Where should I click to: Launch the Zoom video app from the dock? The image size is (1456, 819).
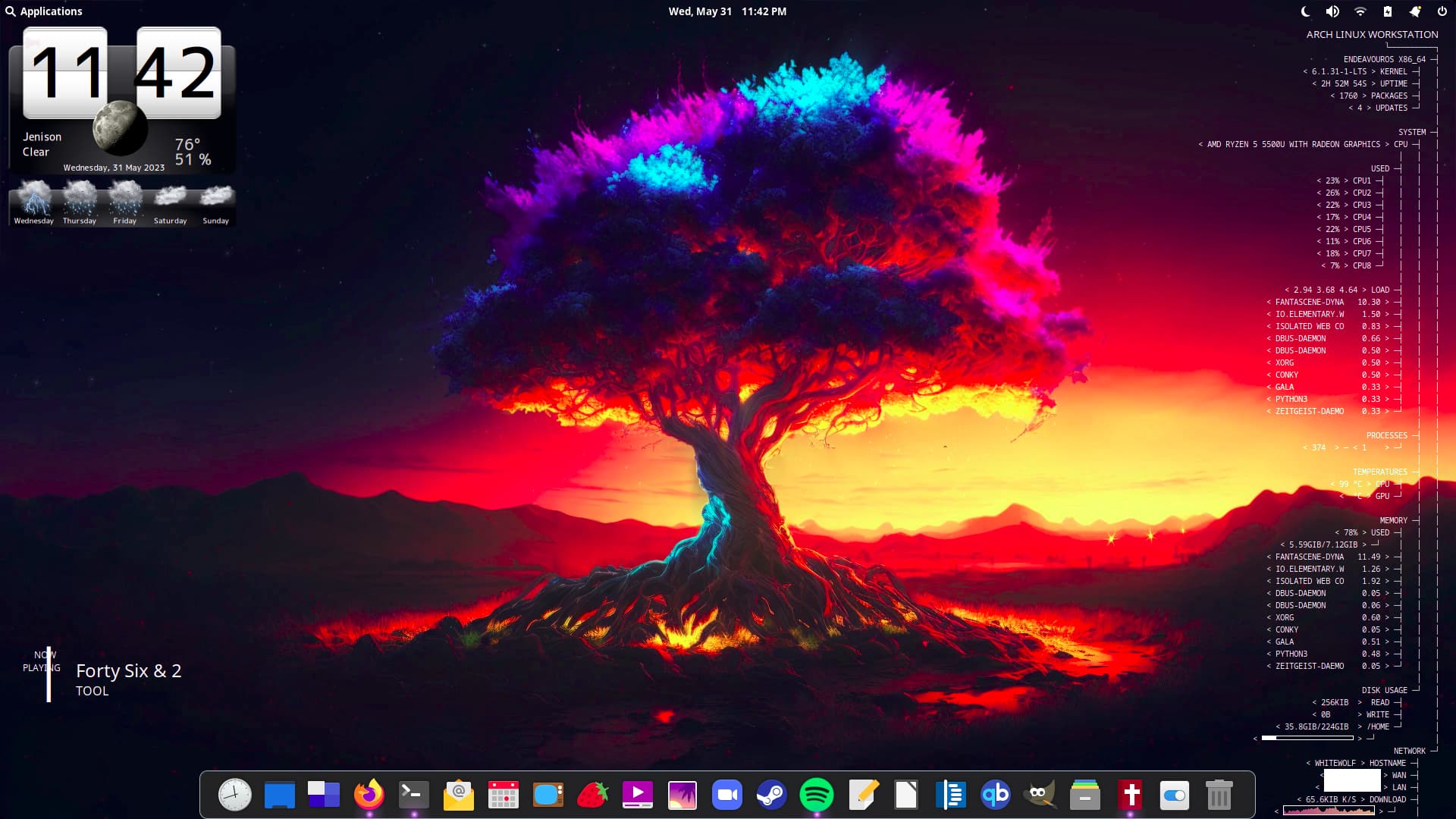(726, 795)
